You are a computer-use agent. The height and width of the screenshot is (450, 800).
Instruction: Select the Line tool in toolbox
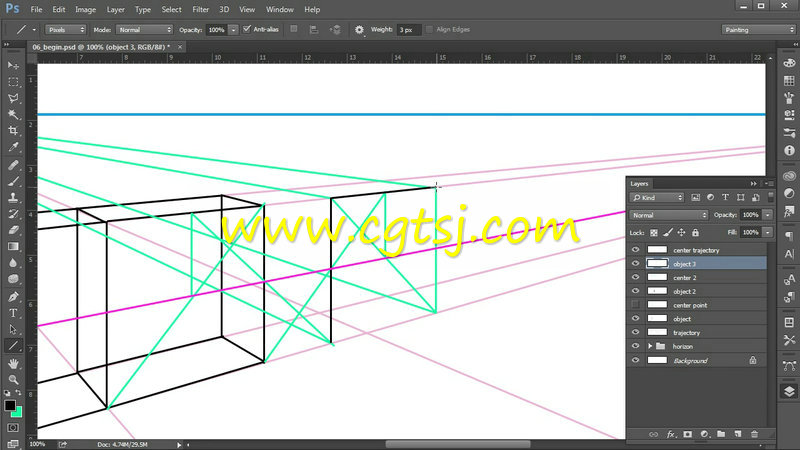[13, 346]
